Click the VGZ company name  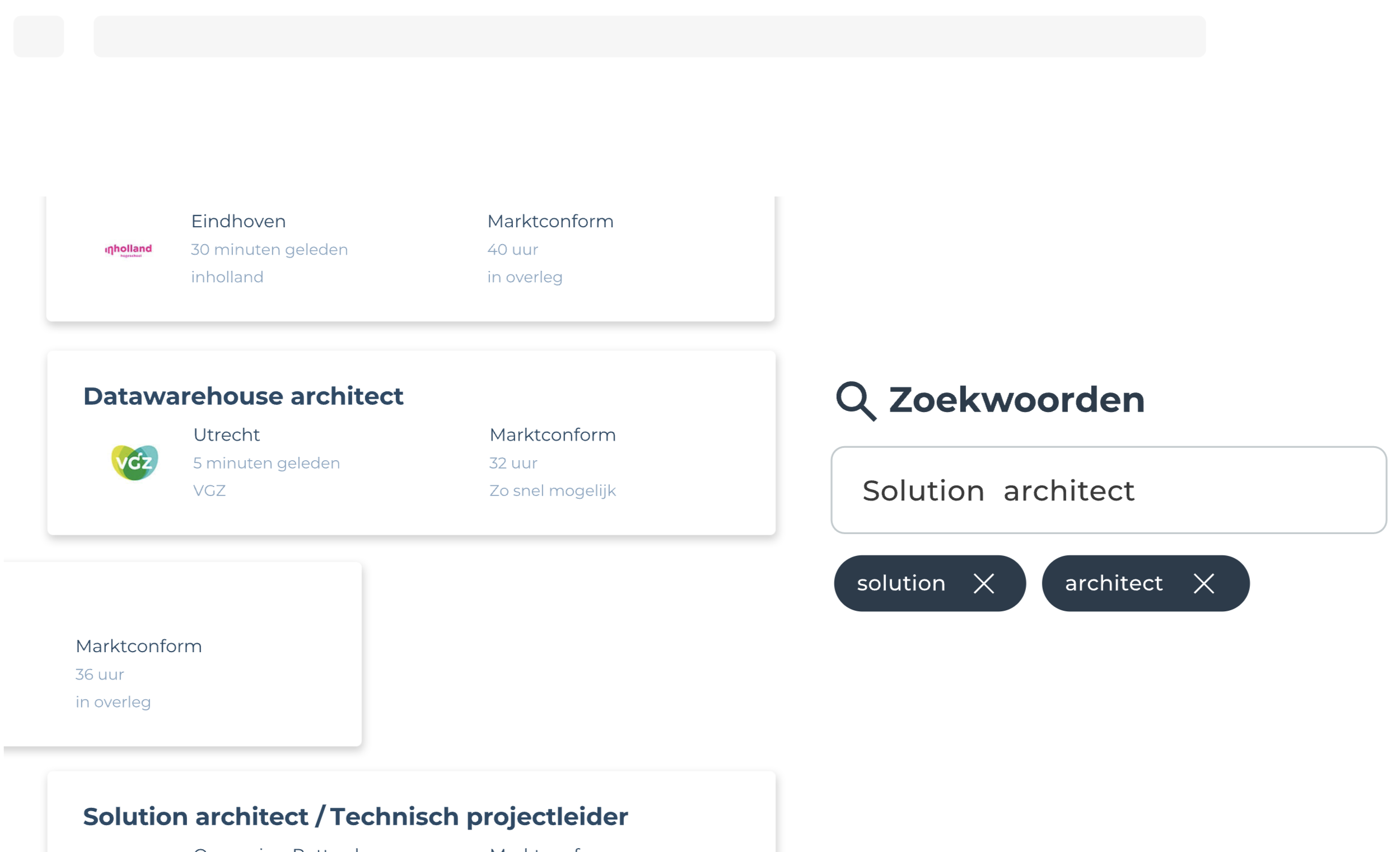click(209, 490)
